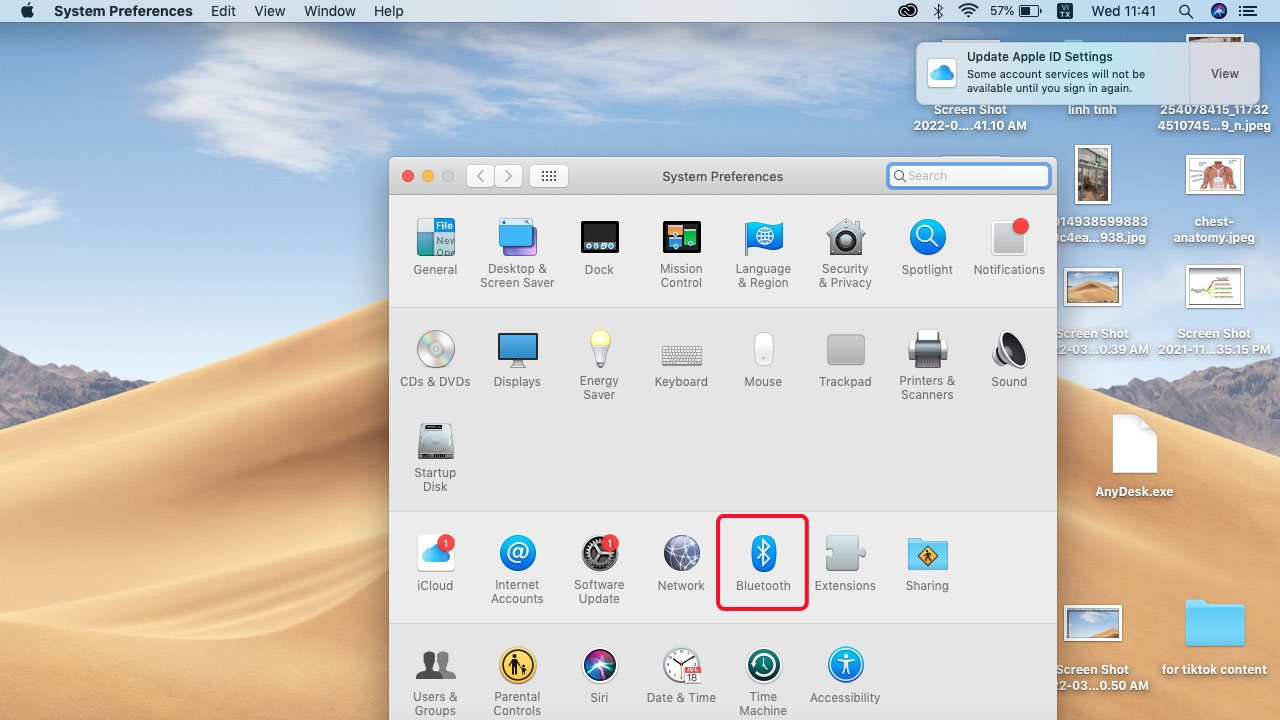The width and height of the screenshot is (1280, 720).
Task: Click the Bluetooth menu bar icon
Action: 938,11
